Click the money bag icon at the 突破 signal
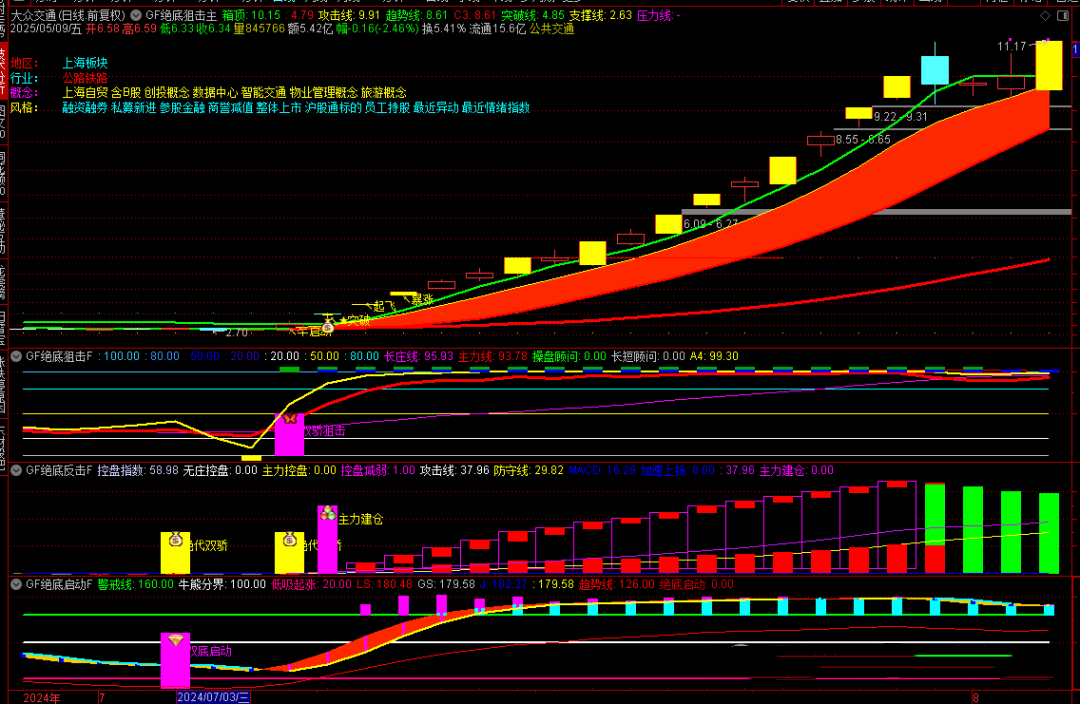This screenshot has height=704, width=1080. click(328, 327)
